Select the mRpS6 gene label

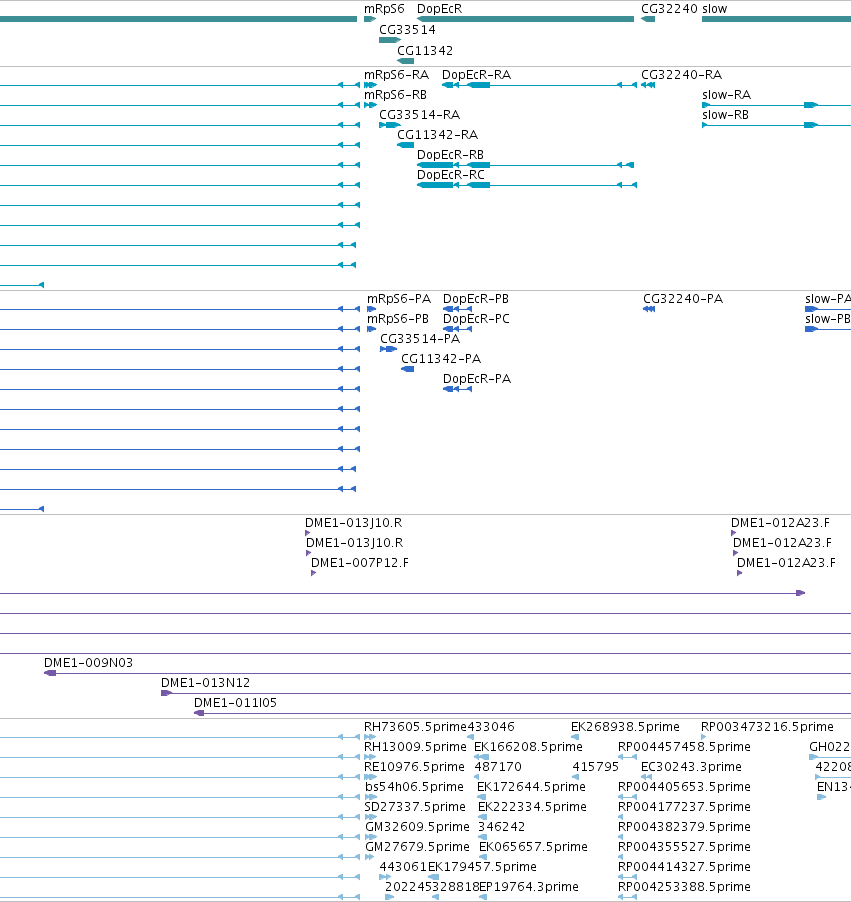(x=384, y=9)
